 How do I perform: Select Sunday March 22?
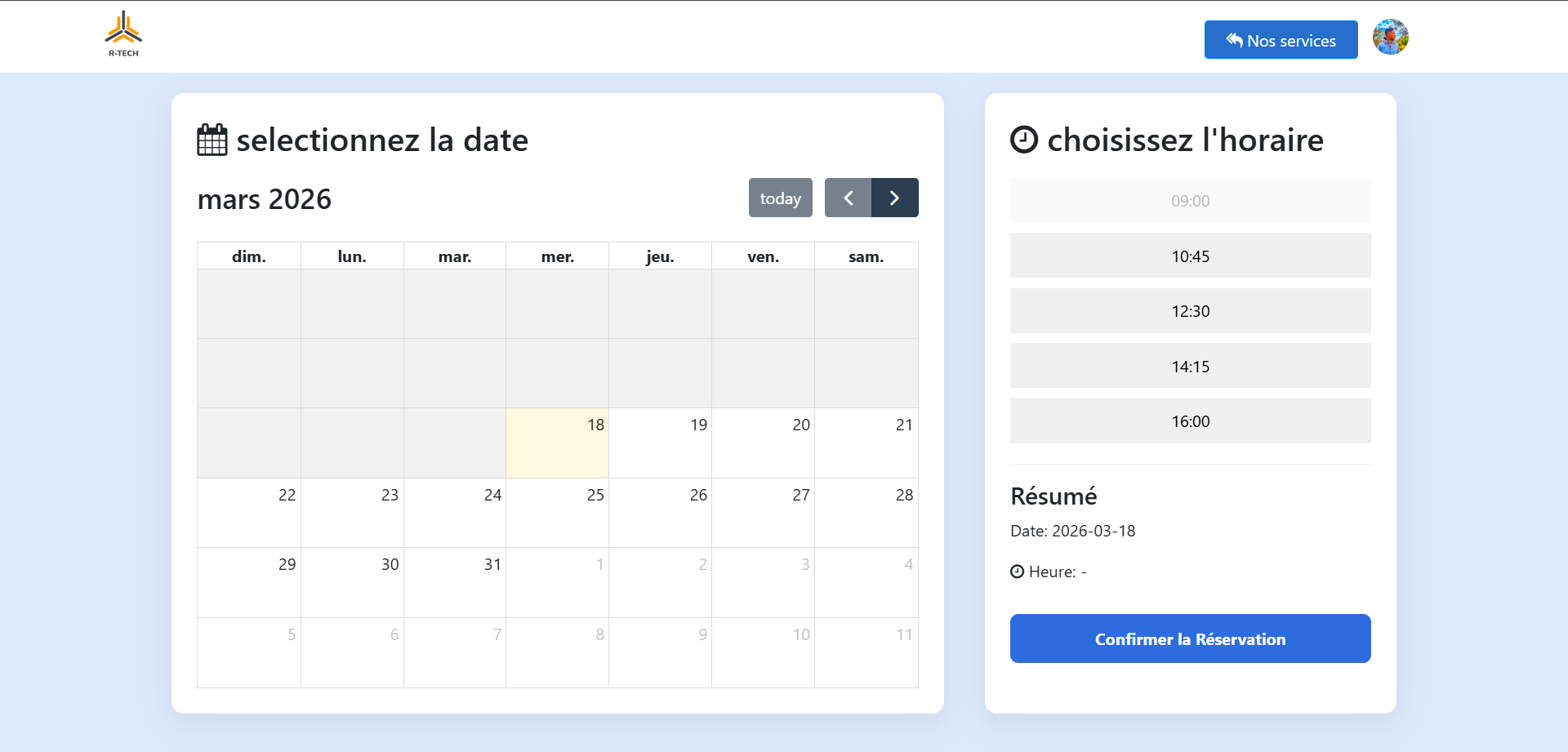pos(249,513)
